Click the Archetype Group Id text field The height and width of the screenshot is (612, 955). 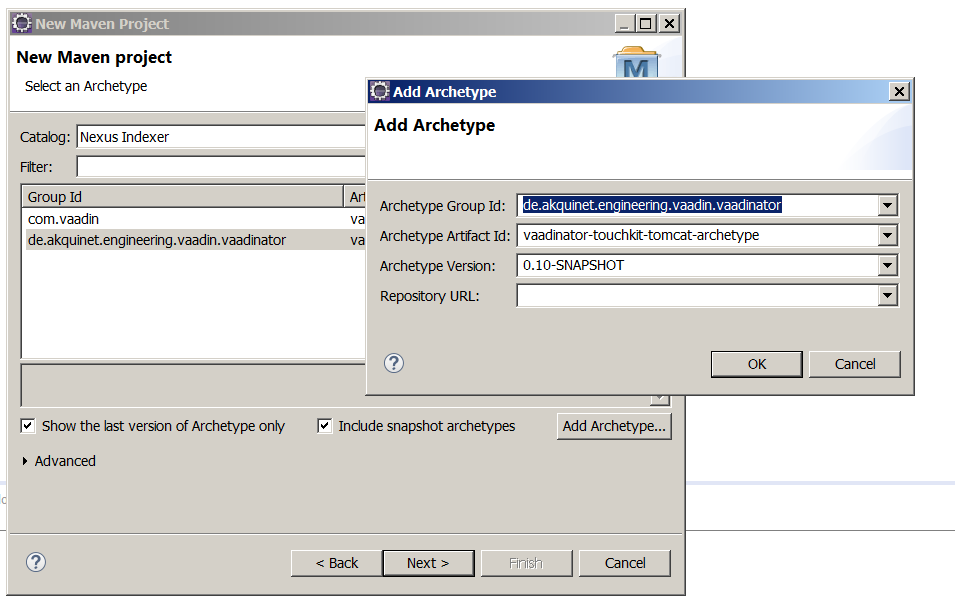(x=698, y=205)
